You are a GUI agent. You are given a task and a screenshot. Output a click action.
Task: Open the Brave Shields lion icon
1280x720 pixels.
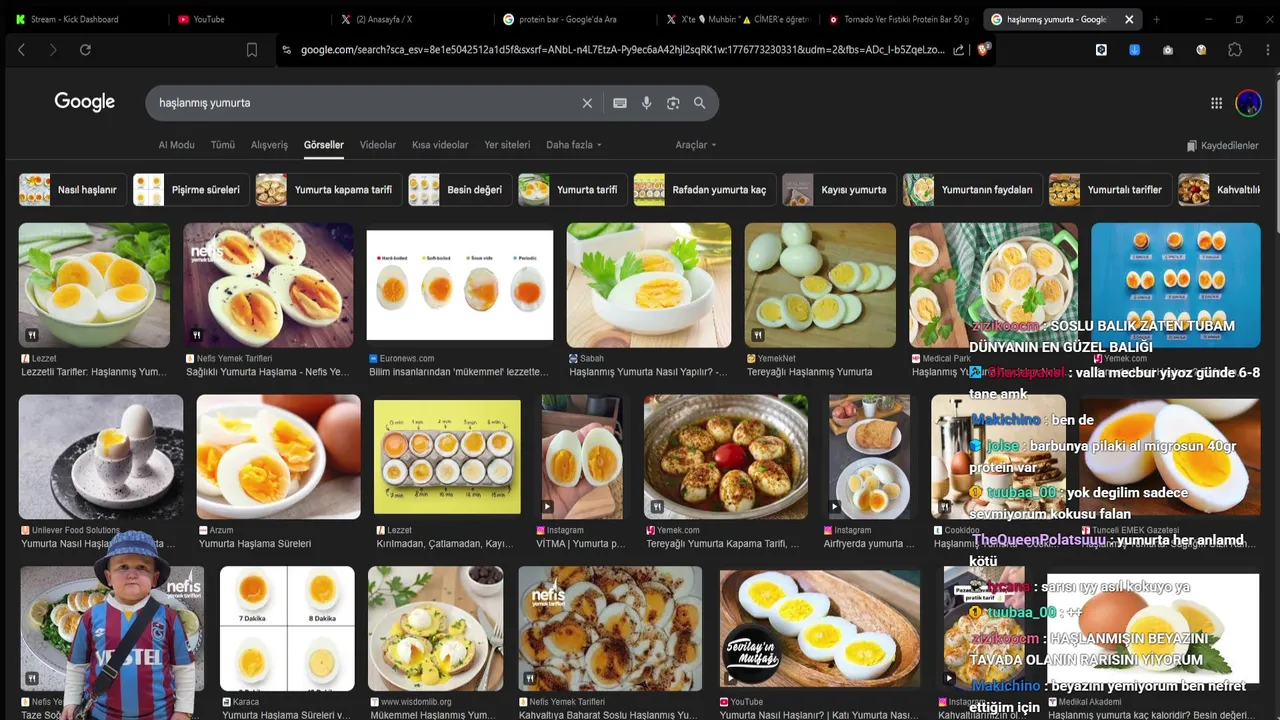(x=983, y=50)
